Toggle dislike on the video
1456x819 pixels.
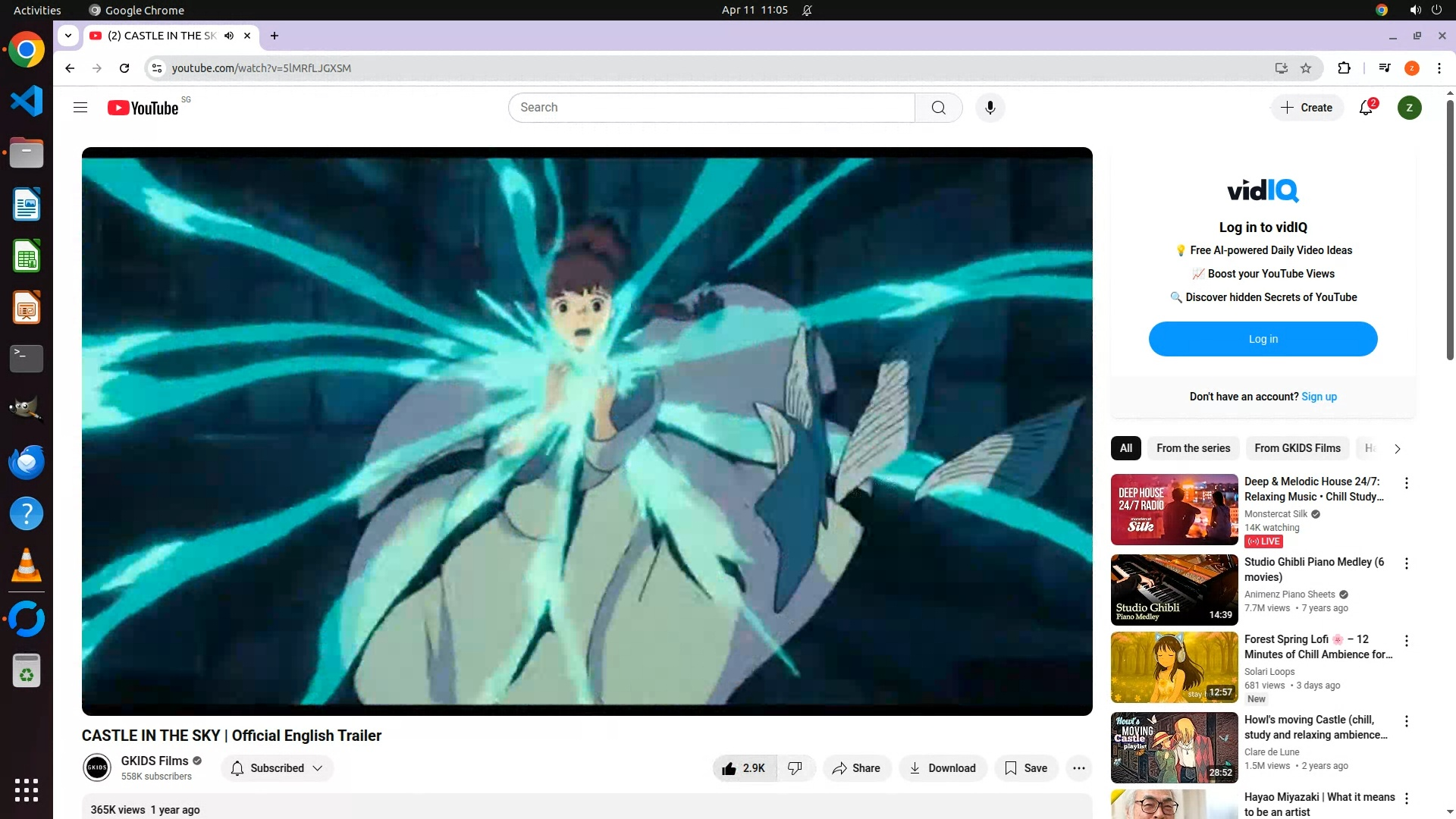click(x=795, y=768)
